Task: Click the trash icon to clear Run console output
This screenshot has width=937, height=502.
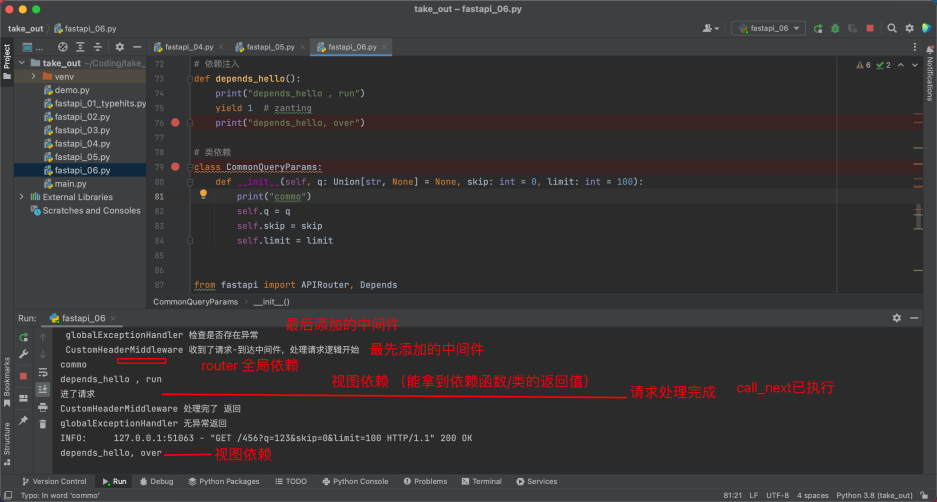Action: coord(42,424)
